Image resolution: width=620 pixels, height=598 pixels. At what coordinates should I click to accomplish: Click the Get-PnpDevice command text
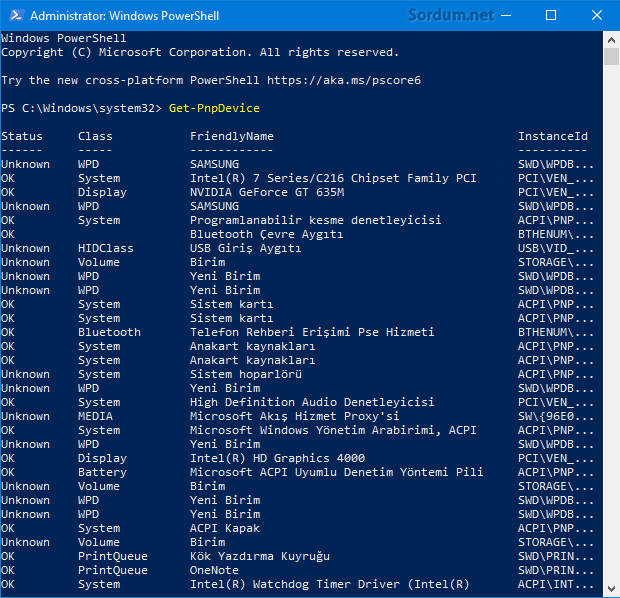(214, 108)
